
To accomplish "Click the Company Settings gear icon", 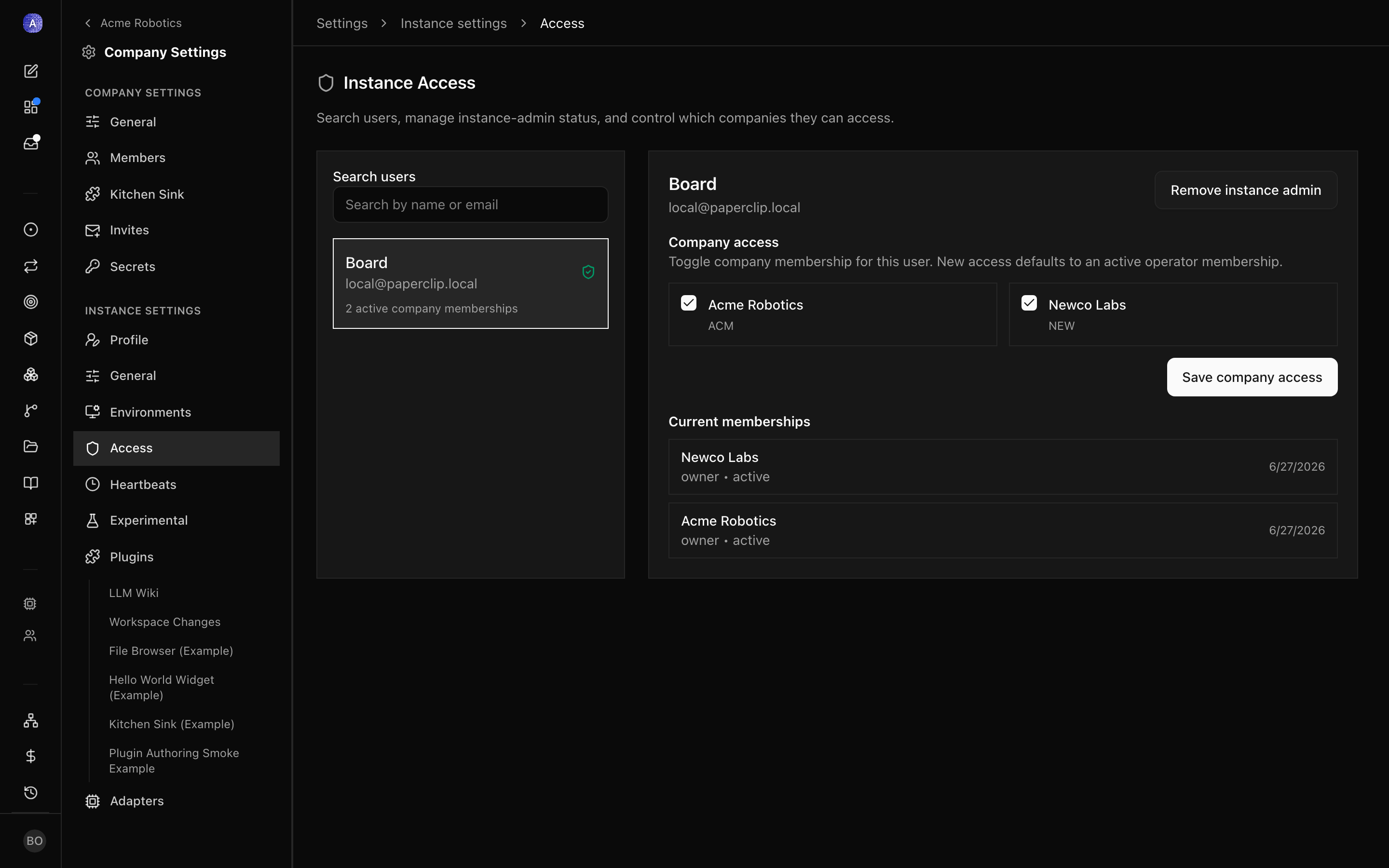I will pos(88,52).
